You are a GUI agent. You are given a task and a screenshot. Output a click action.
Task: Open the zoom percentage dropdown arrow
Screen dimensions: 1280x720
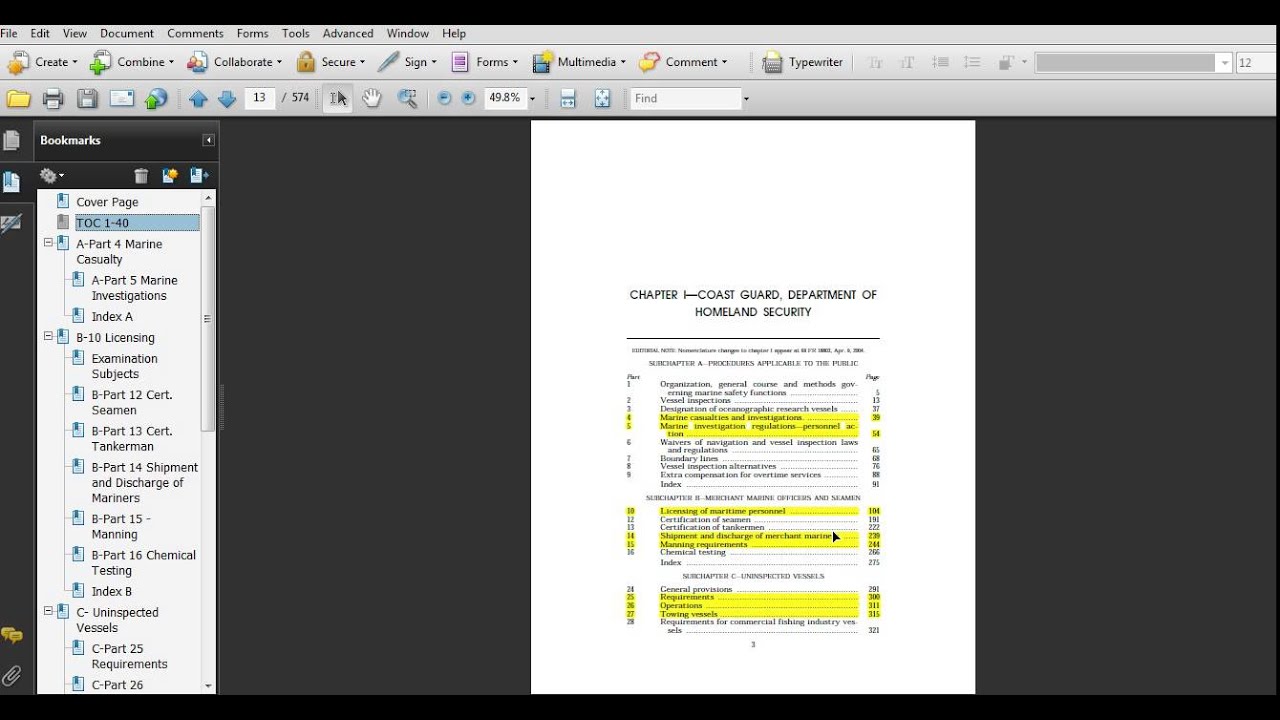pyautogui.click(x=532, y=99)
